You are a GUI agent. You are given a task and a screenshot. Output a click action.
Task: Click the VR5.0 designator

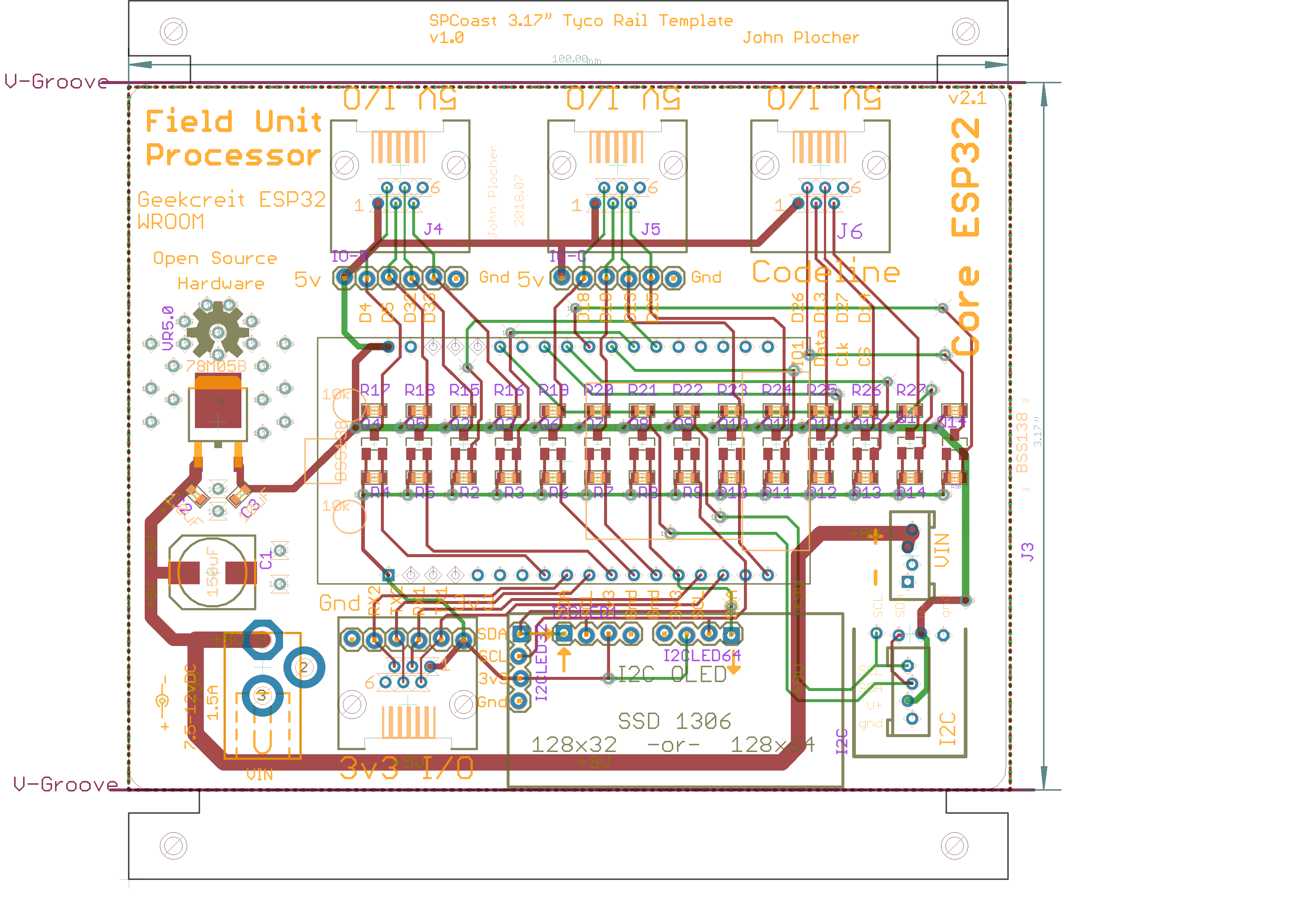pos(168,328)
